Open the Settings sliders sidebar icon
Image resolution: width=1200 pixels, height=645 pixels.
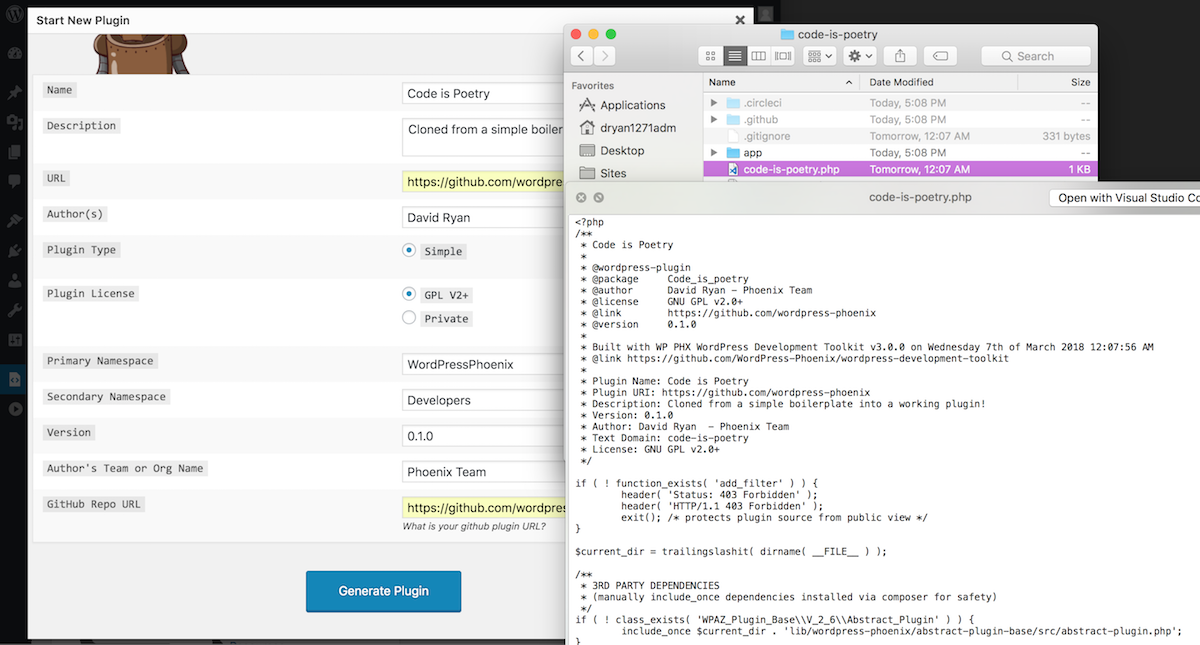tap(14, 340)
